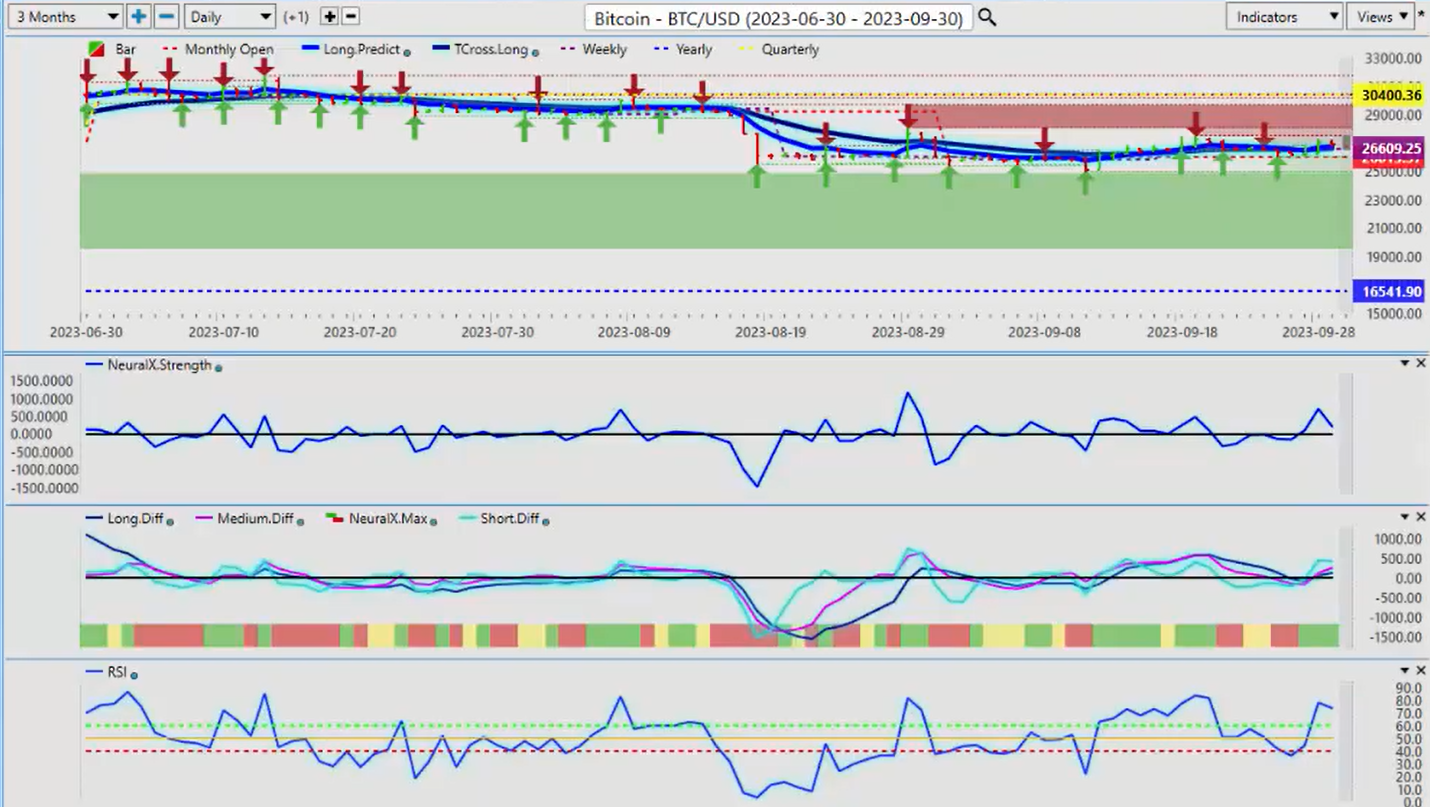
Task: Click the 2023-08-29 date axis label
Action: coord(908,331)
